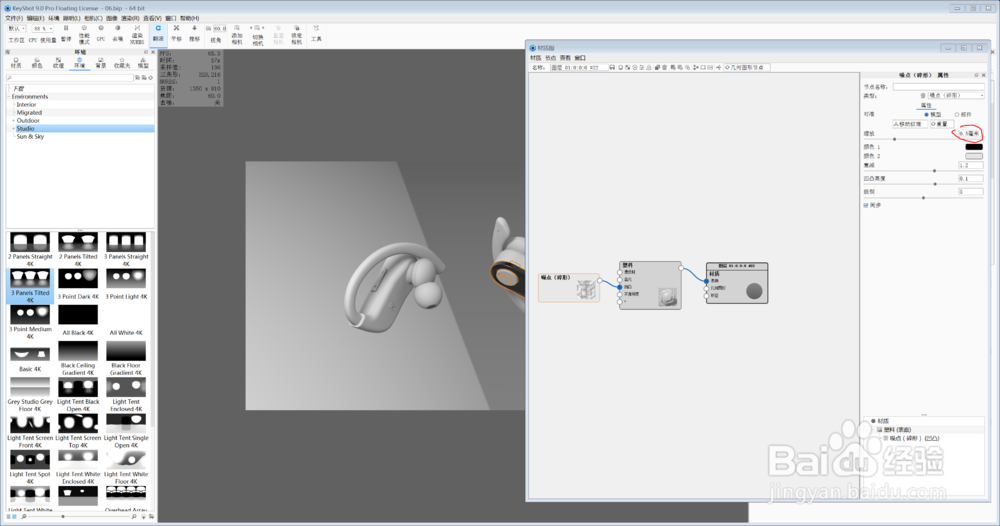This screenshot has width=1000, height=526.
Task: Click the 缩放 scale slider handle
Action: [x=895, y=139]
